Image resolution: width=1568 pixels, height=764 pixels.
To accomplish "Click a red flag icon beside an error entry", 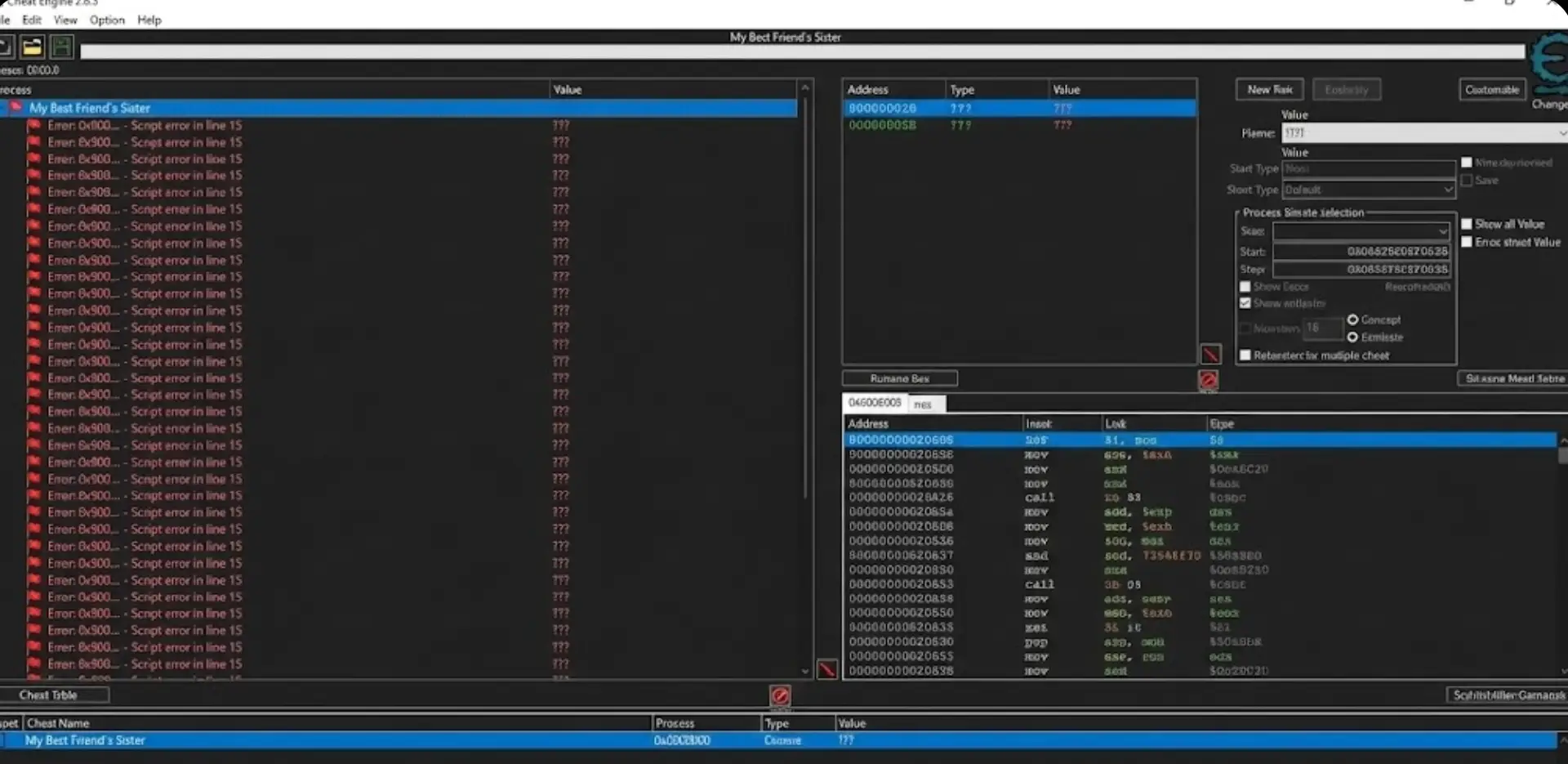I will (x=34, y=125).
